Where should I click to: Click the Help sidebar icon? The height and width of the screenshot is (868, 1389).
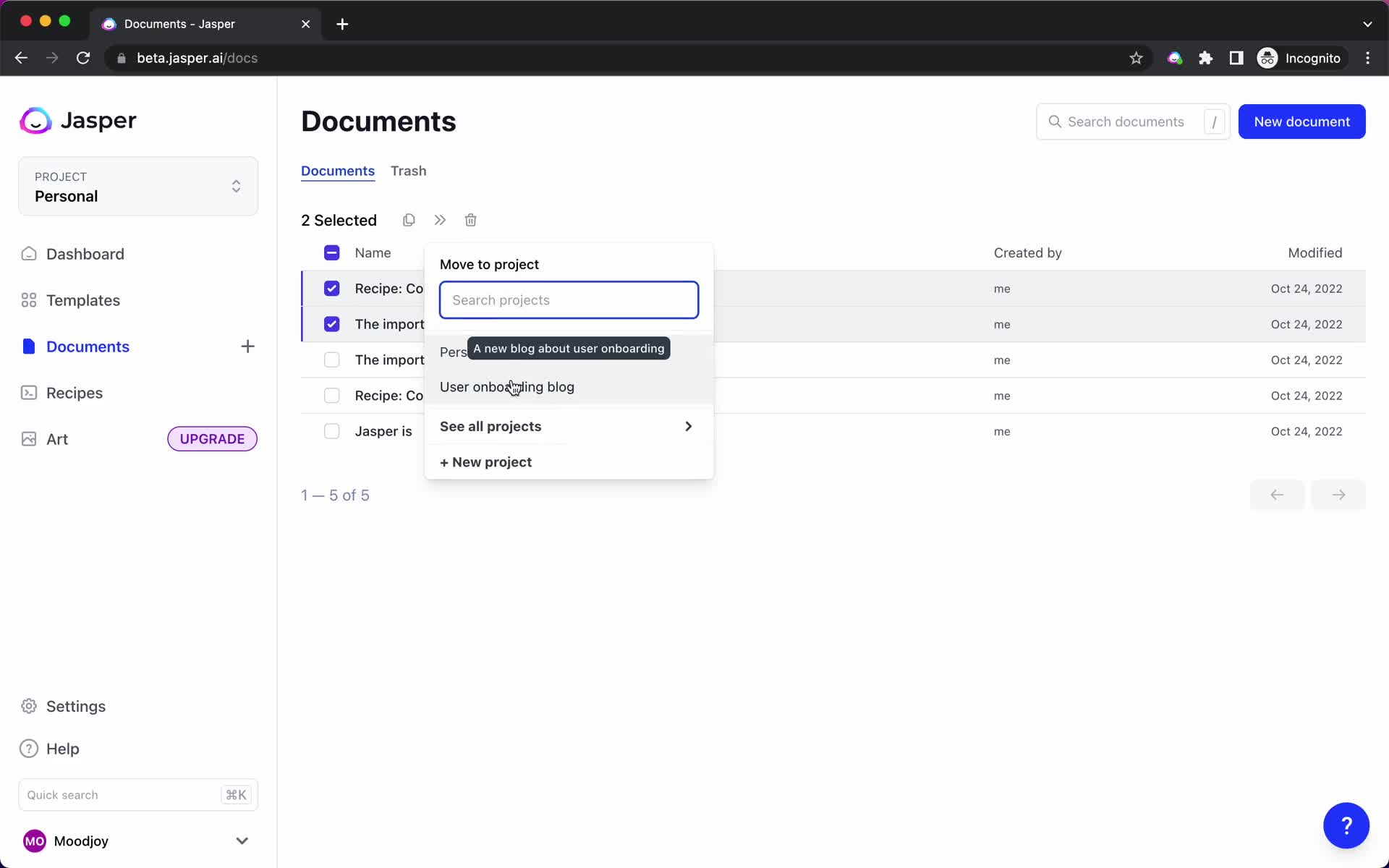pyautogui.click(x=28, y=748)
